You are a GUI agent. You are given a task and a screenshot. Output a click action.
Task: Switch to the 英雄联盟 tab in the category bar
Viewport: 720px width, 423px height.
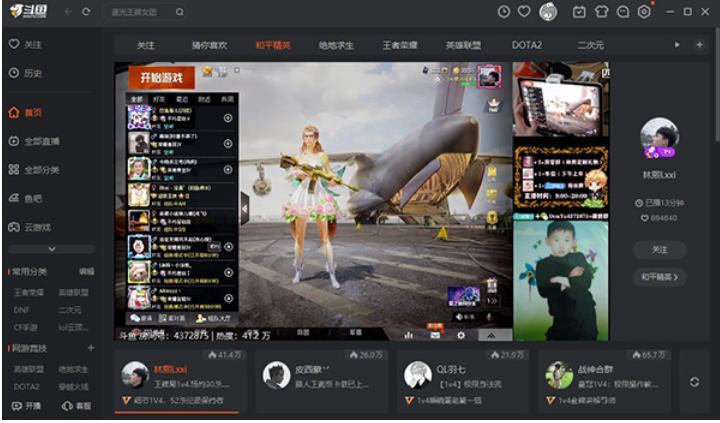pos(463,45)
